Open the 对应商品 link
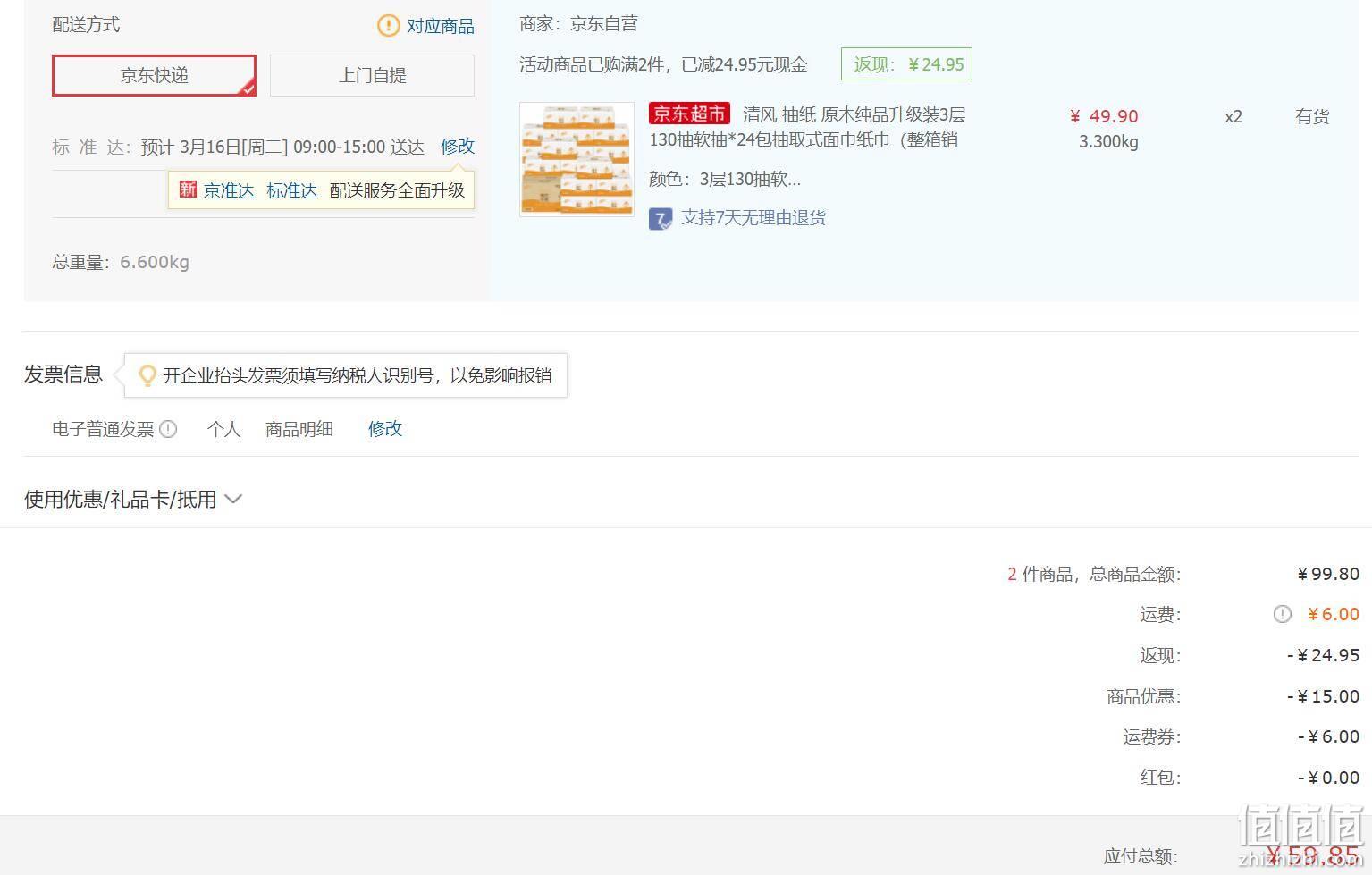1372x875 pixels. [441, 26]
